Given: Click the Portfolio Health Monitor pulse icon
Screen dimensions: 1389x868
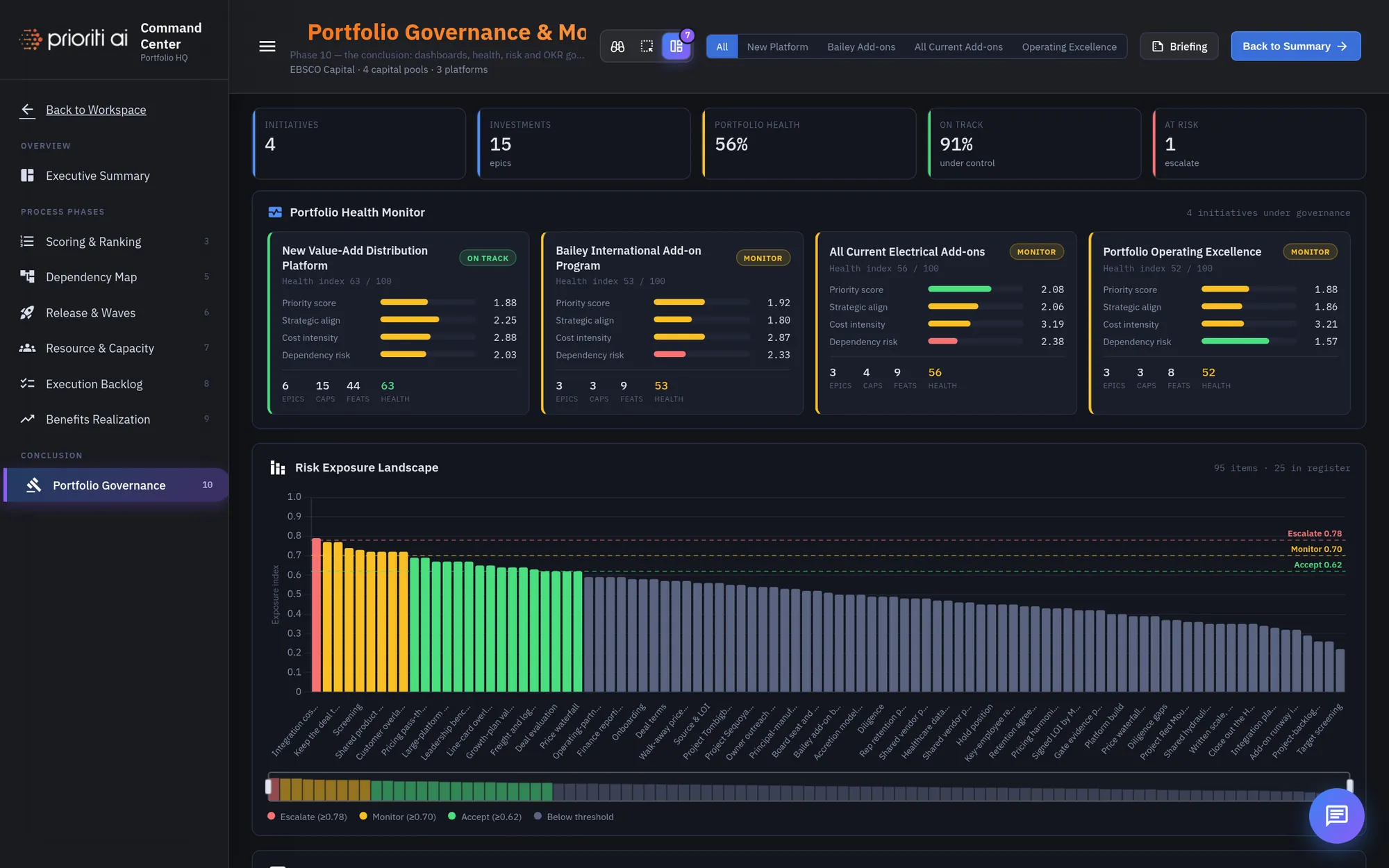Looking at the screenshot, I should point(275,212).
